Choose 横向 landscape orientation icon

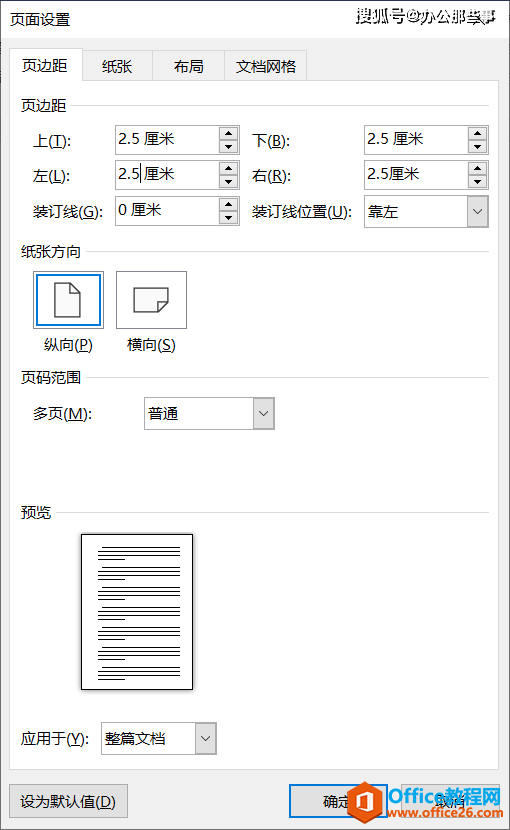click(x=151, y=300)
